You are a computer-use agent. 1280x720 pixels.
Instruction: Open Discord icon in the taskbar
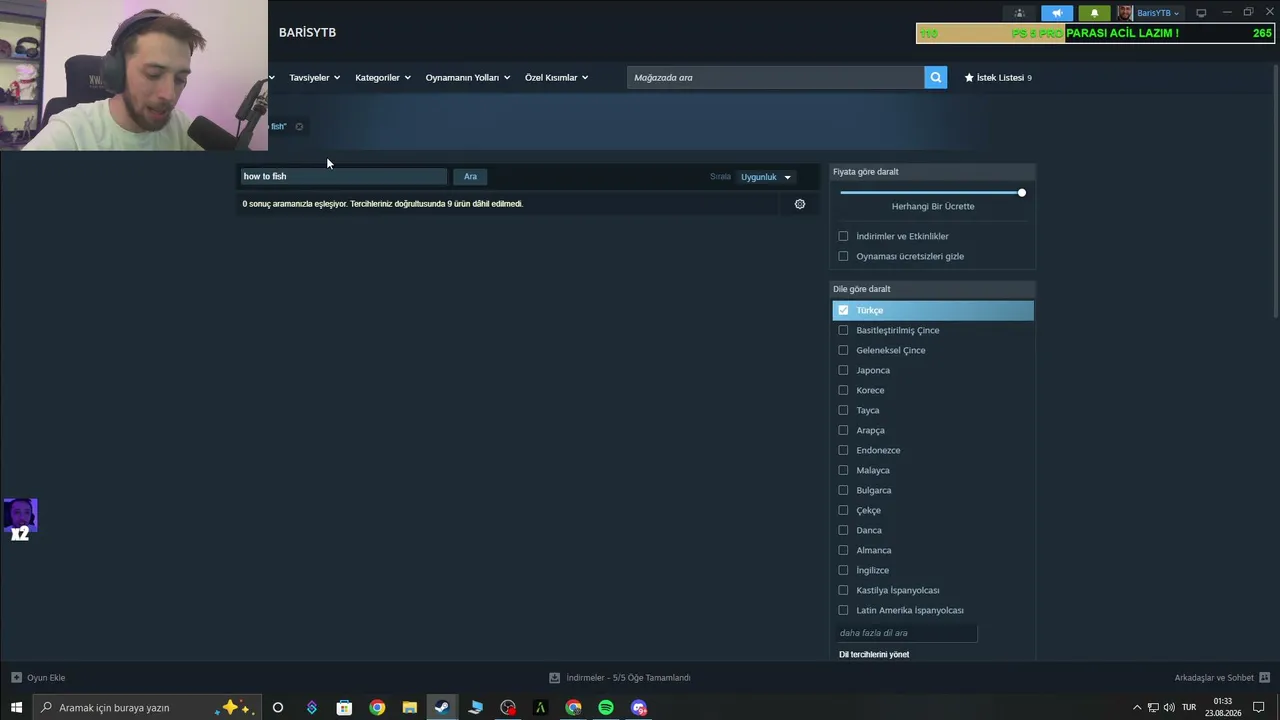pos(639,708)
